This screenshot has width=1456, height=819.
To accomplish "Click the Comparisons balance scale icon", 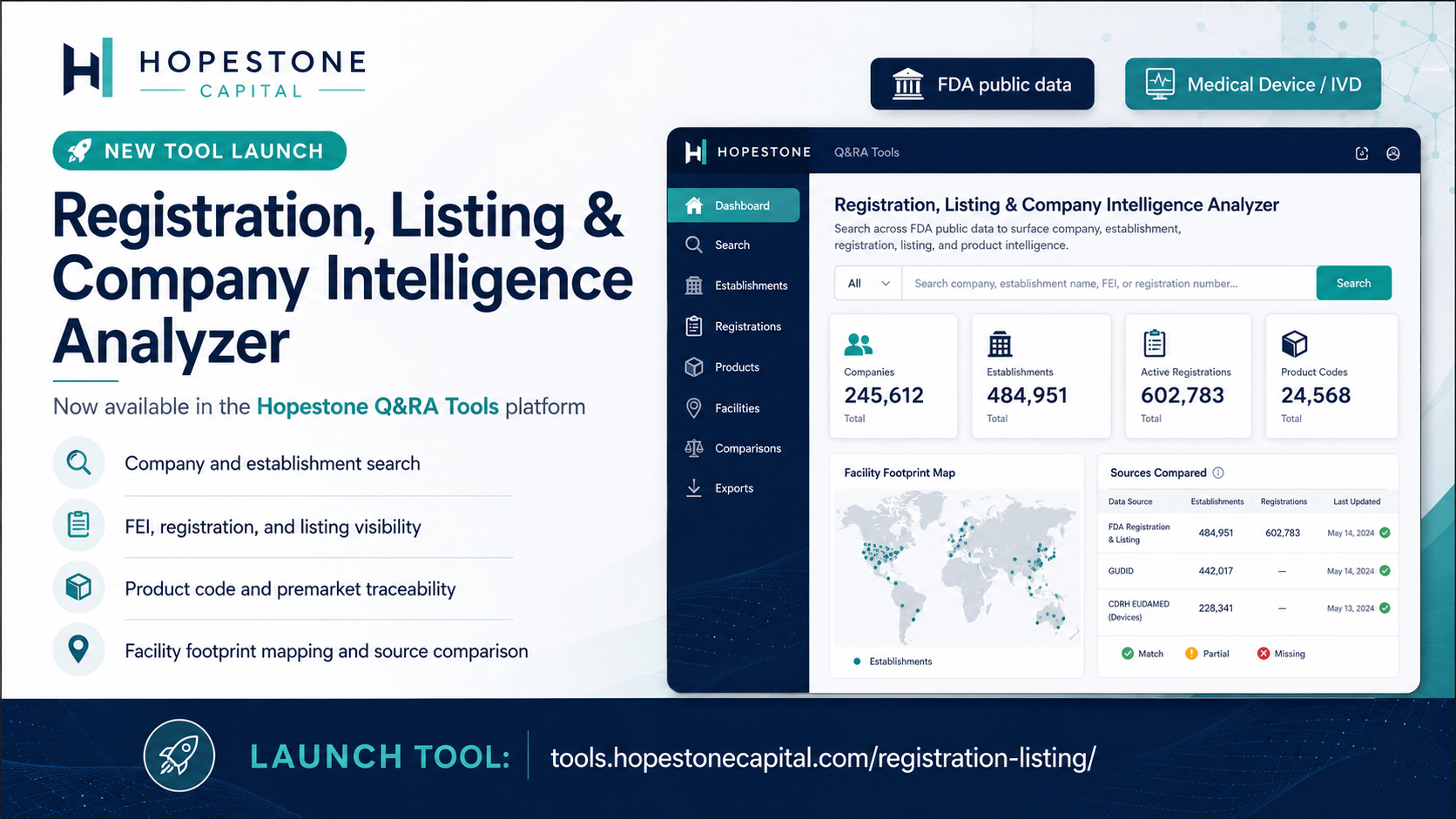I will [x=694, y=448].
